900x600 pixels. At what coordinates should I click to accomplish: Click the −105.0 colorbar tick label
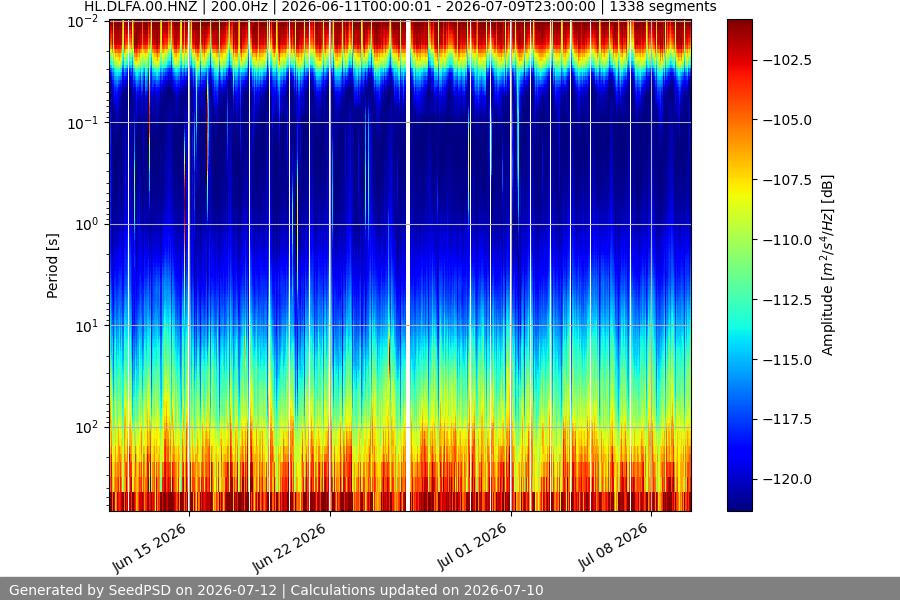click(787, 120)
